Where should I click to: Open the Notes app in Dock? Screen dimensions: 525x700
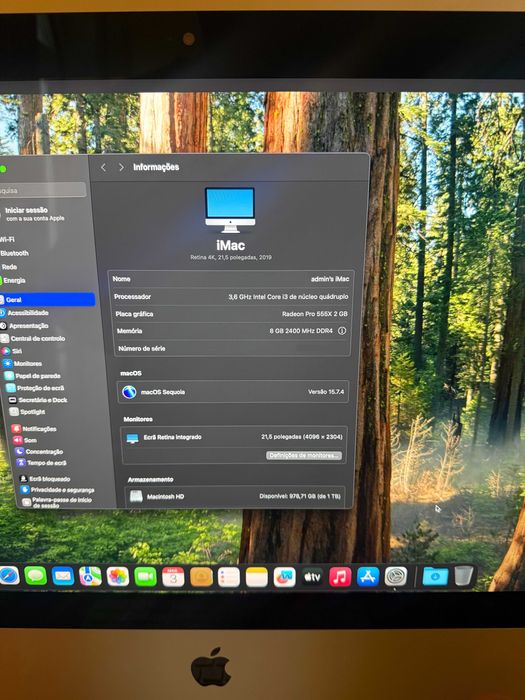click(x=257, y=577)
